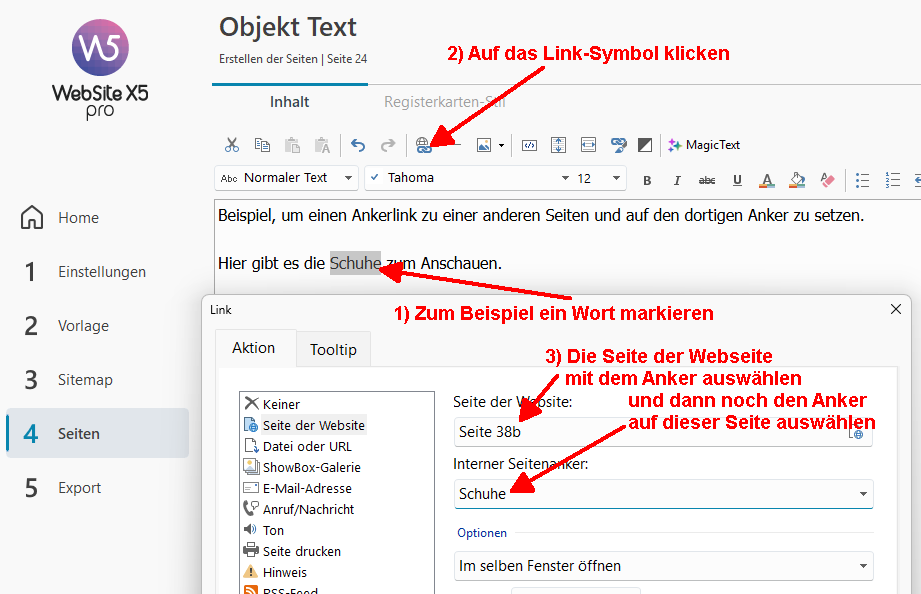Click the Seite der Website input field

point(663,432)
